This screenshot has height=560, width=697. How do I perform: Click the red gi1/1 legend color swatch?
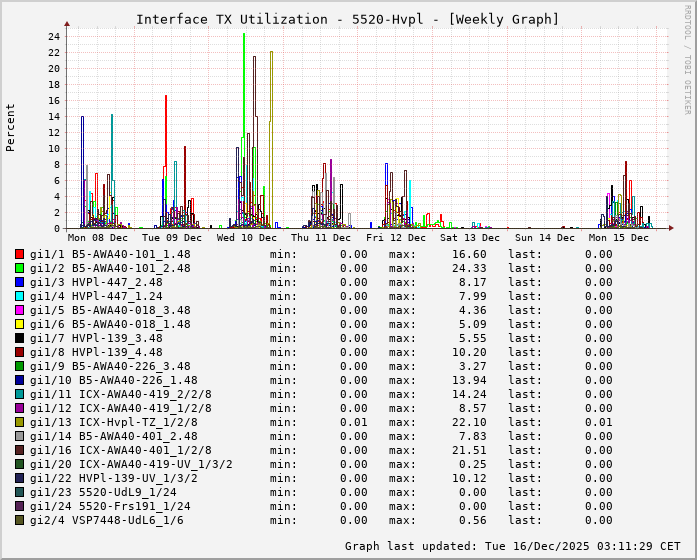19,254
